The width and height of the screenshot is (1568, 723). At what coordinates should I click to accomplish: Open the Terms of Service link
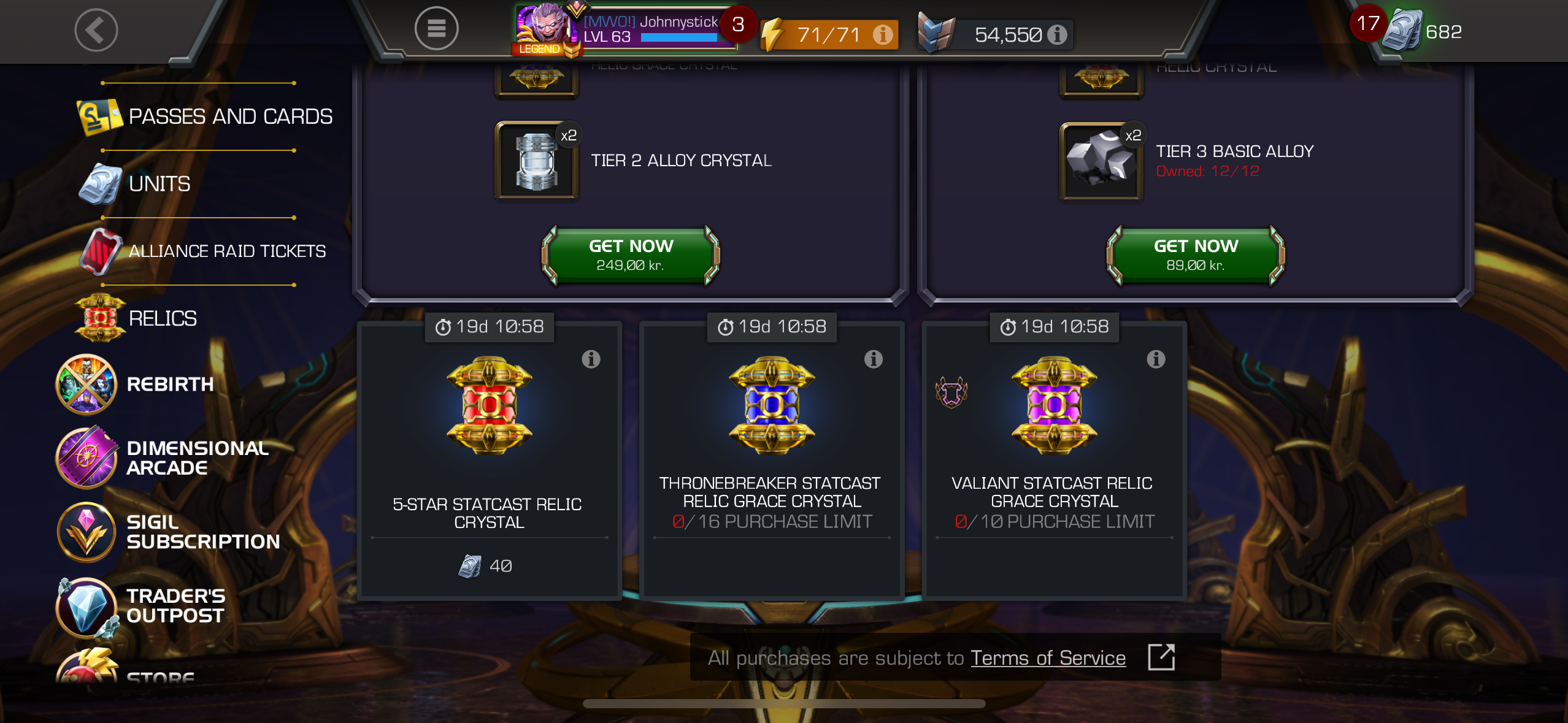1048,658
